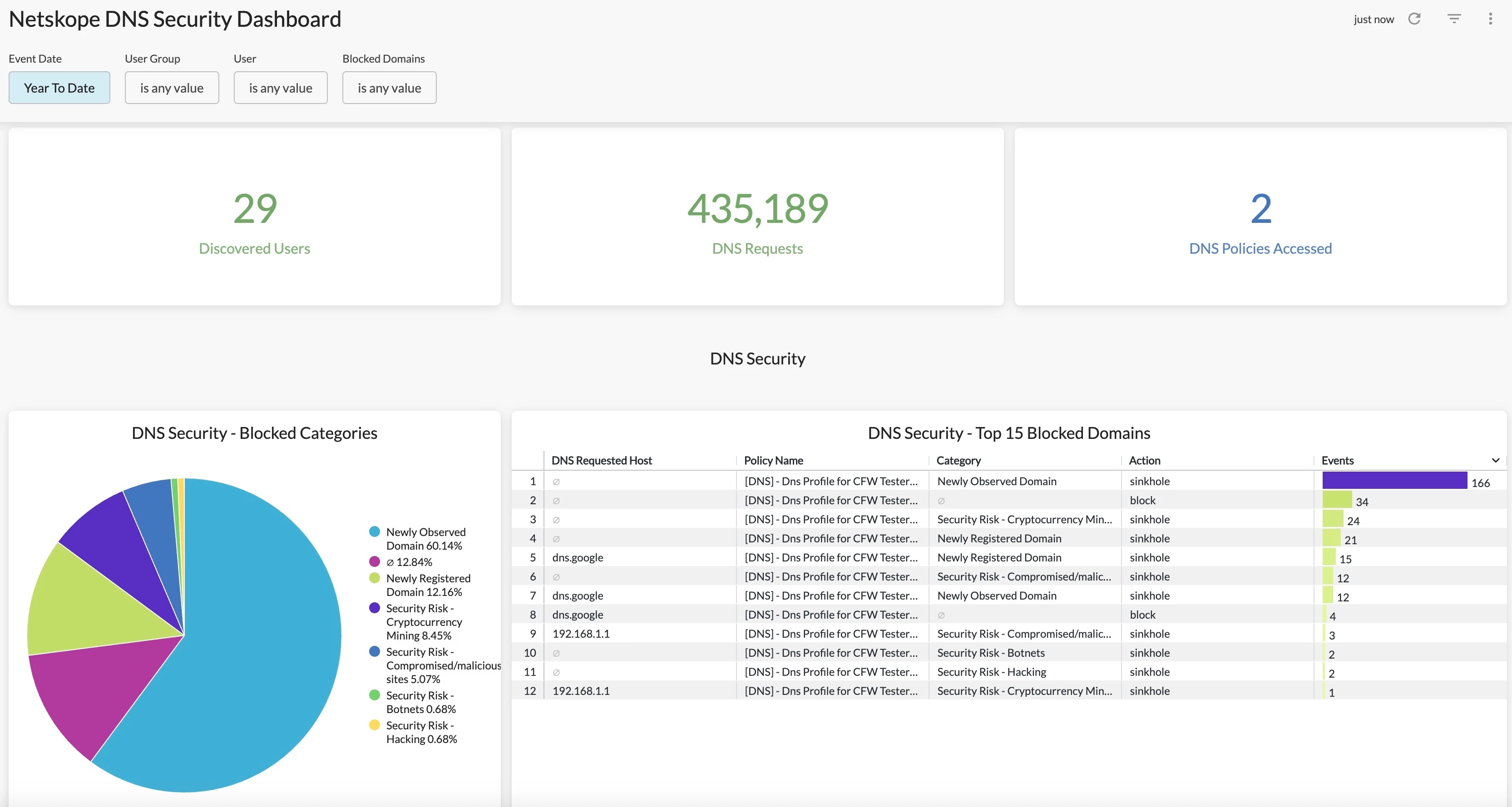Screen dimensions: 1512x807
Task: Toggle the Newly Observed Domain legend dot
Action: point(374,532)
